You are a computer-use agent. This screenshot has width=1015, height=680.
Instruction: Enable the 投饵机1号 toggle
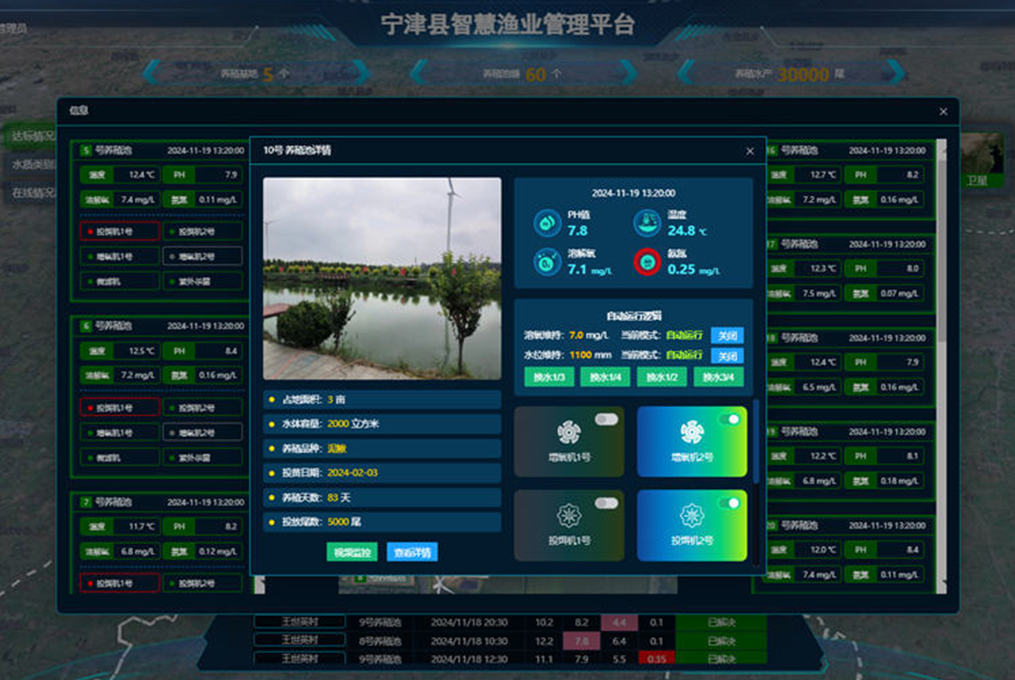[606, 503]
